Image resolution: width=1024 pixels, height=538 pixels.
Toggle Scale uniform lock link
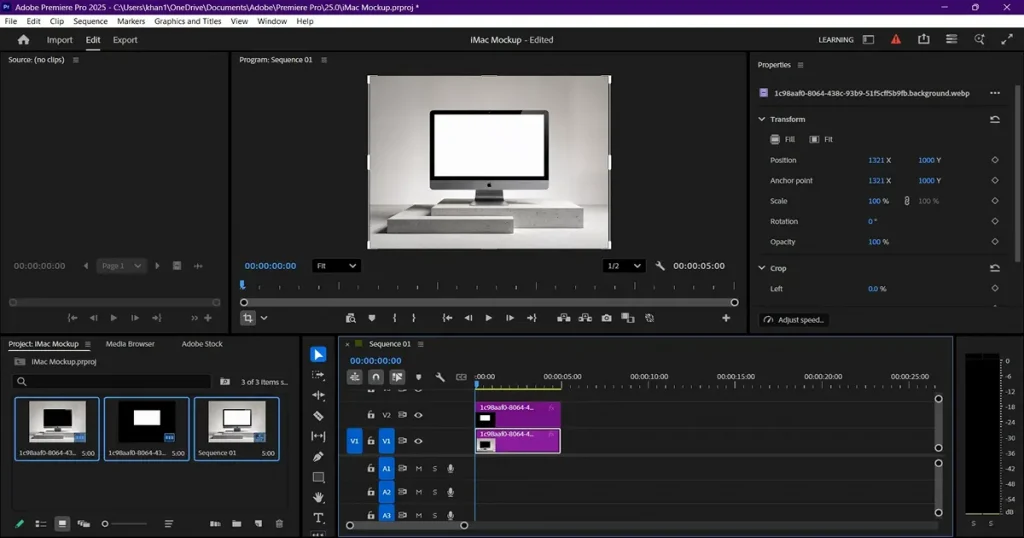click(906, 201)
